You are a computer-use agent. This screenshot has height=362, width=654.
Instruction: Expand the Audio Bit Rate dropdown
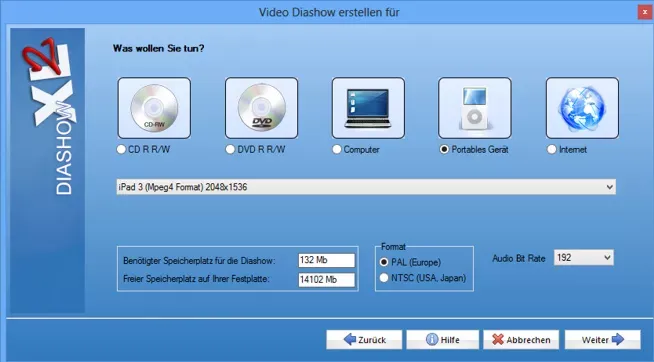(x=584, y=258)
